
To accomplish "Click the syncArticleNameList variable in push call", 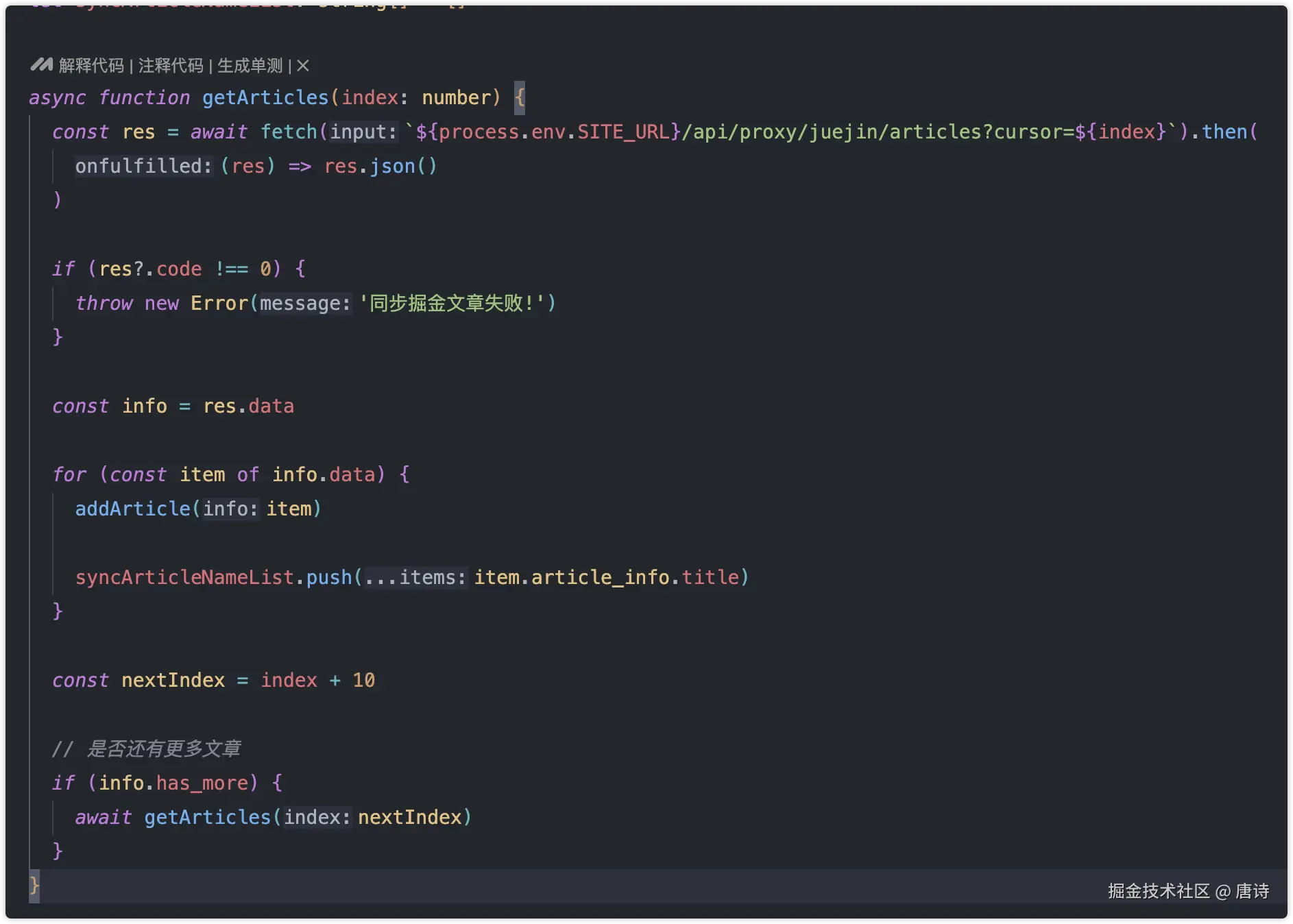I will point(184,577).
